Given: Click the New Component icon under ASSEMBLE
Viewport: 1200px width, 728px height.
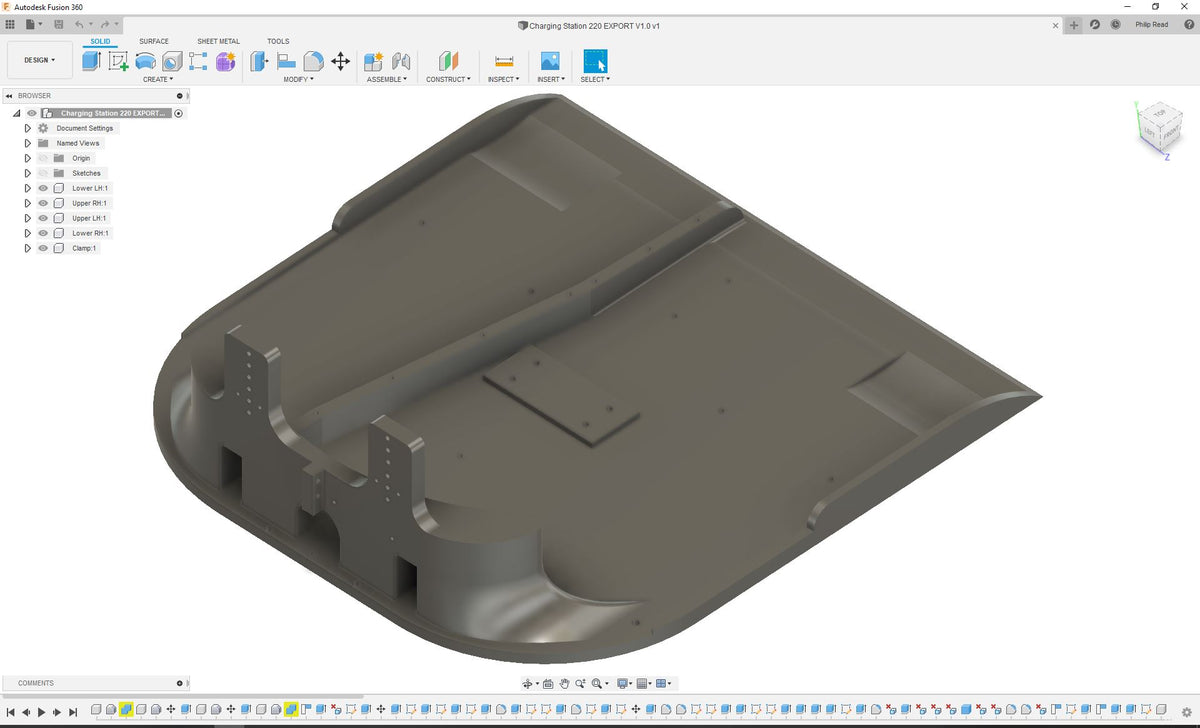Looking at the screenshot, I should click(375, 60).
